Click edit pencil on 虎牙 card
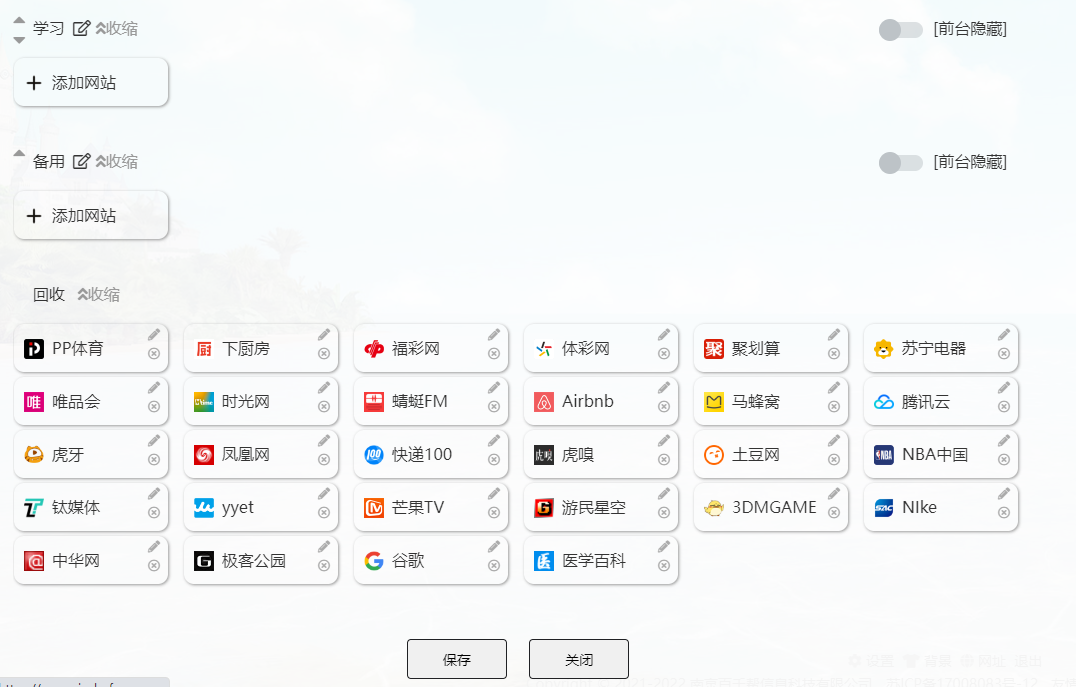This screenshot has width=1076, height=687. coord(154,441)
